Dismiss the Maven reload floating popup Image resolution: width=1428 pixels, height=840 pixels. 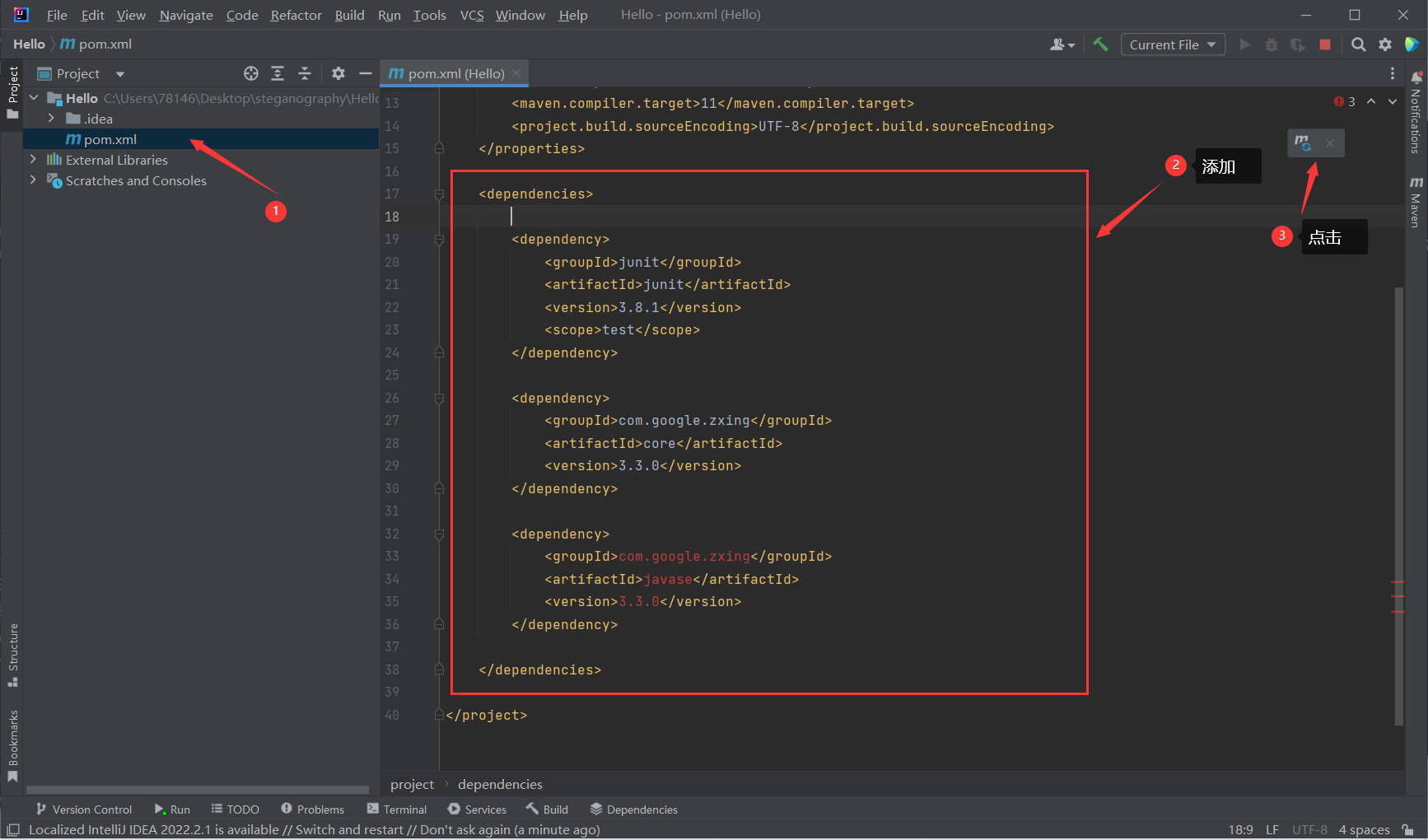[1330, 143]
